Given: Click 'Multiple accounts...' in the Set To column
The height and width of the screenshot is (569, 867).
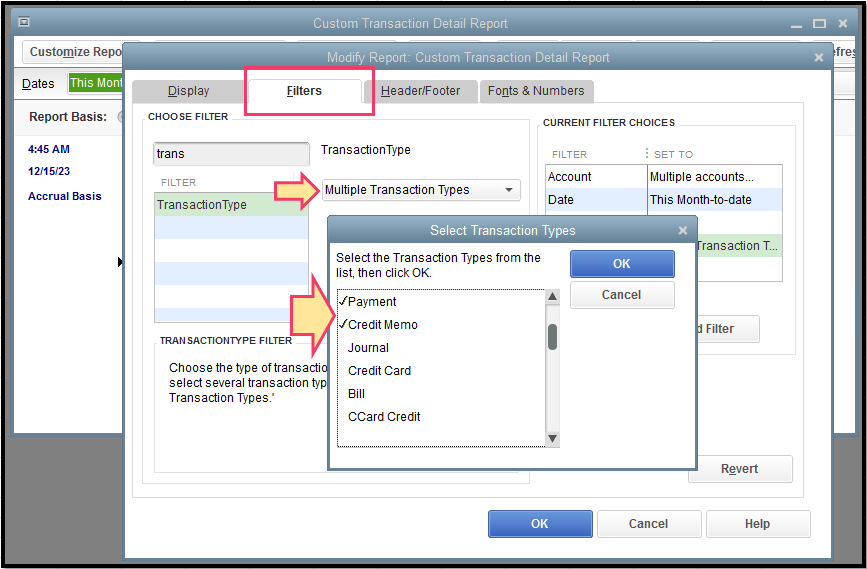Looking at the screenshot, I should coord(702,177).
